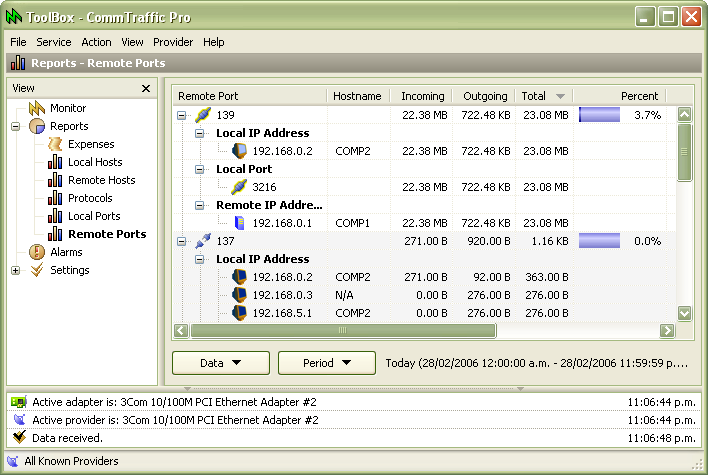Collapse the port 139 row
Viewport: 708px width, 475px height.
(x=182, y=115)
